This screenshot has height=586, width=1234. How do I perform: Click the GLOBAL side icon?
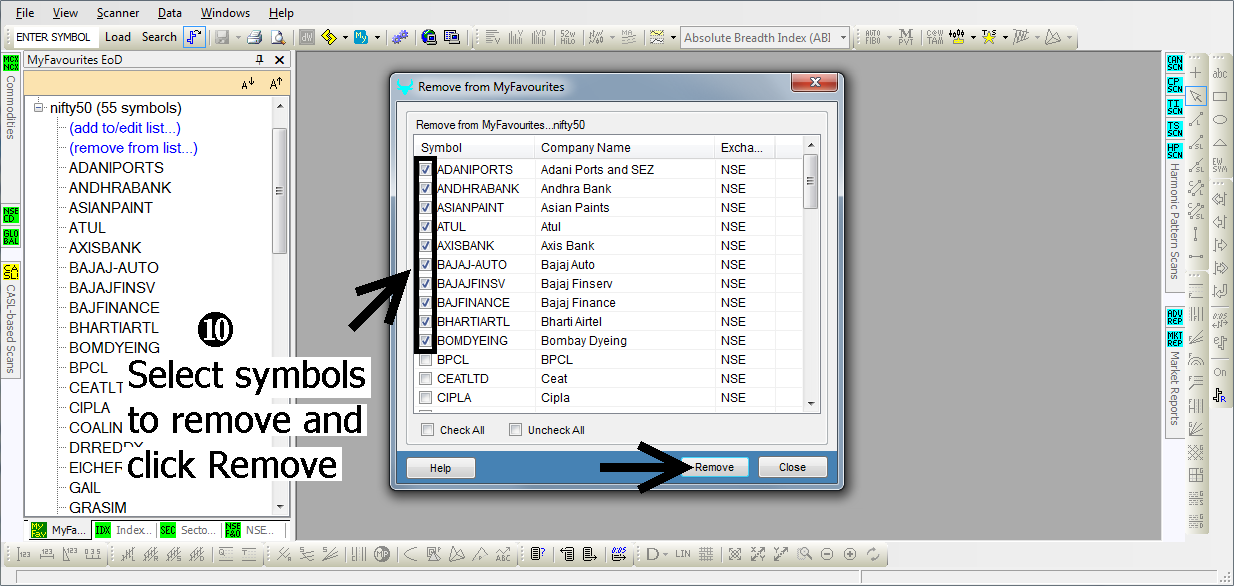point(11,237)
